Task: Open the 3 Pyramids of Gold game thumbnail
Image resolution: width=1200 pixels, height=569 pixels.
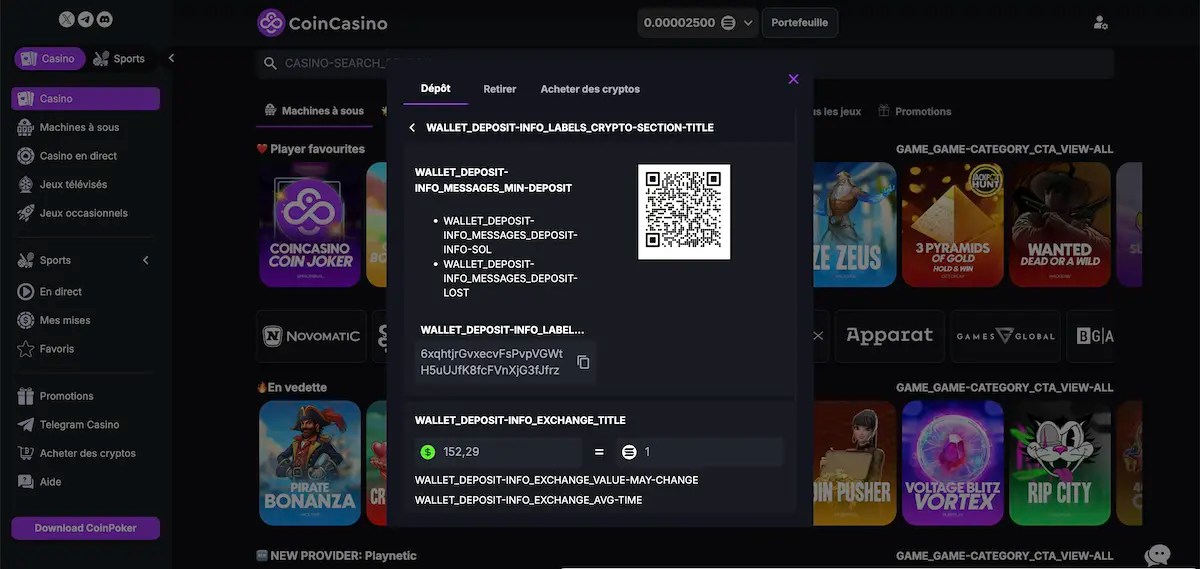Action: pyautogui.click(x=952, y=224)
